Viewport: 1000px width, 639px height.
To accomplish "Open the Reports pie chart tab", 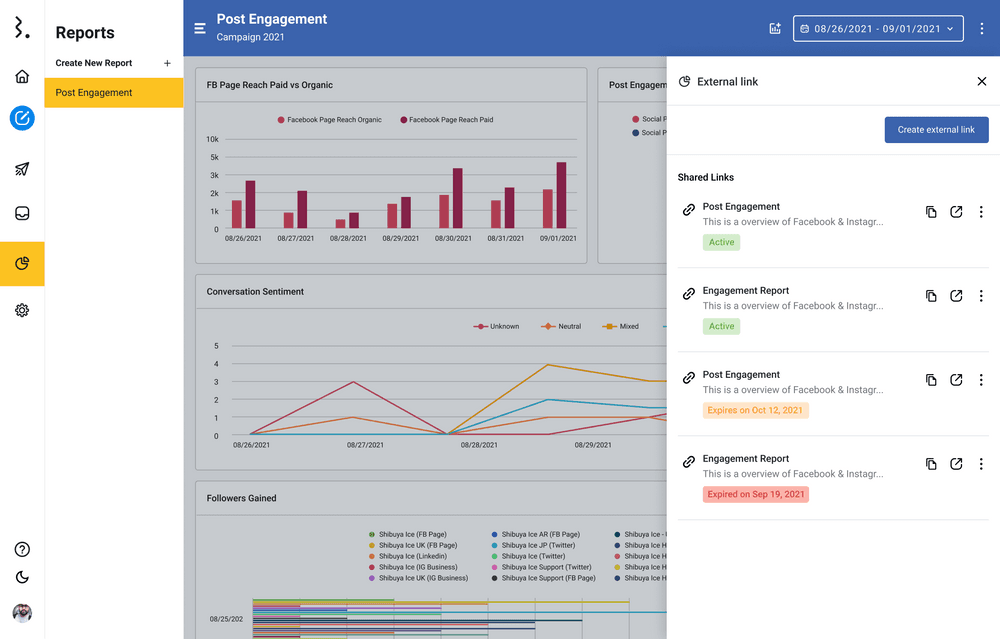I will pyautogui.click(x=22, y=264).
